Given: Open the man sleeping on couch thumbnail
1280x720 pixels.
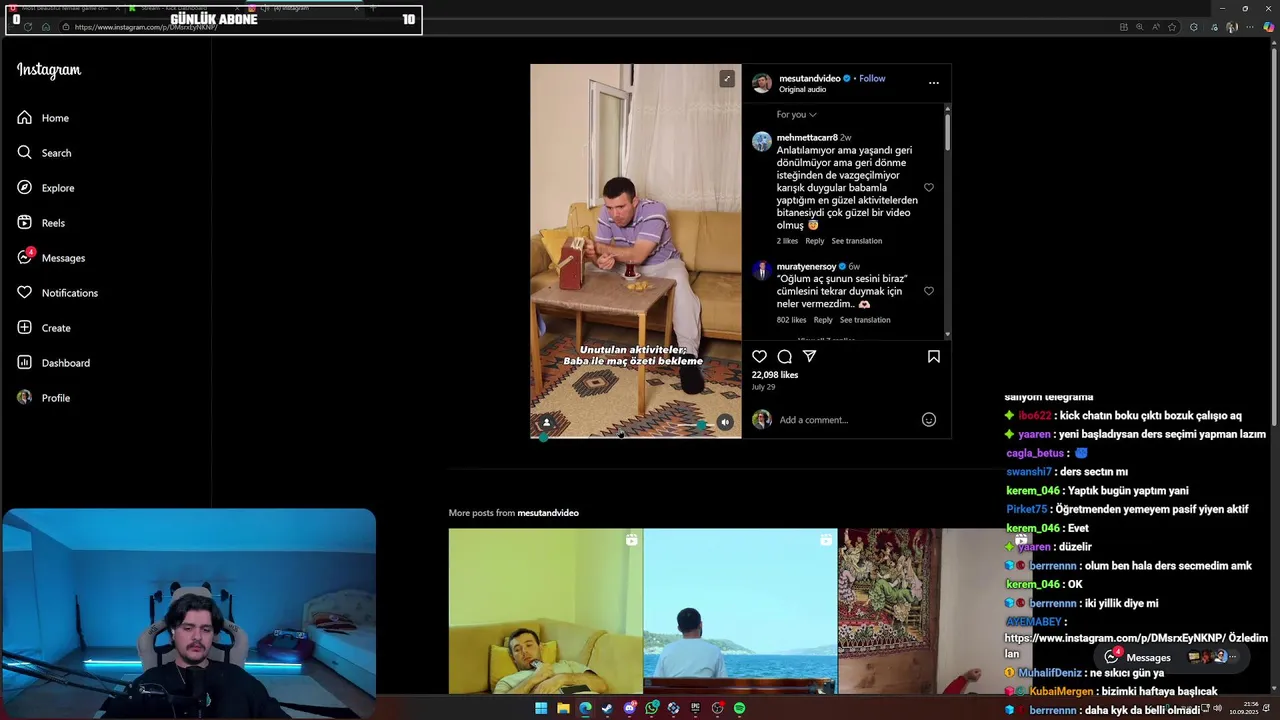Looking at the screenshot, I should point(545,611).
